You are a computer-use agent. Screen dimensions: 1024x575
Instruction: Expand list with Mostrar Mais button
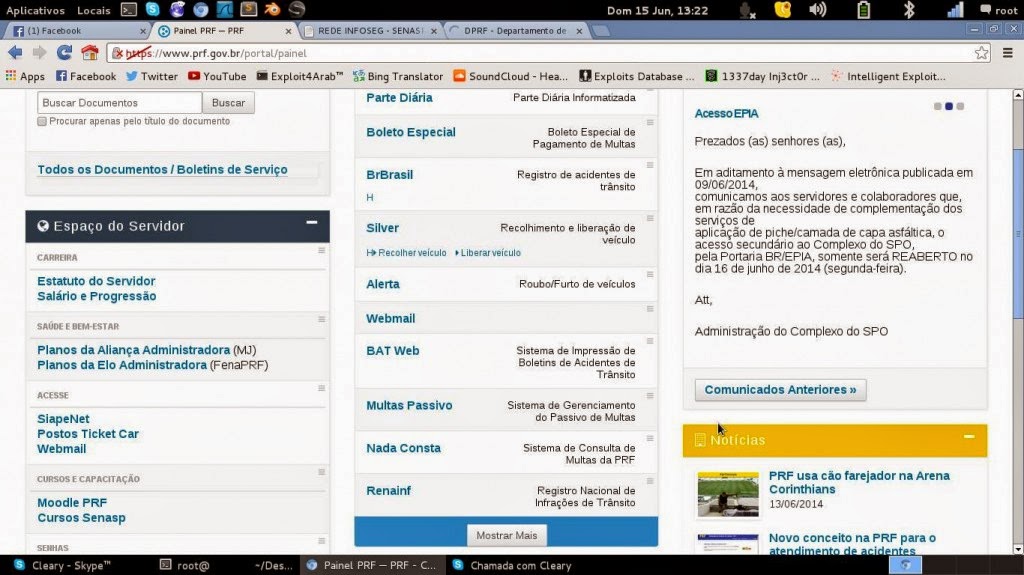[x=506, y=535]
